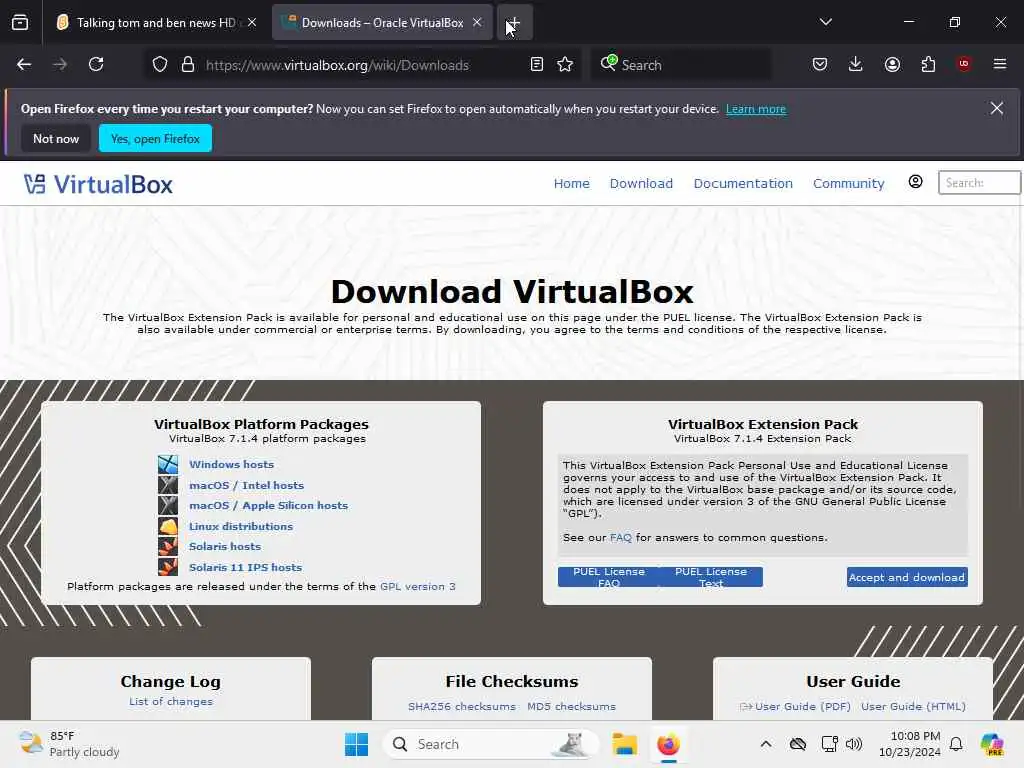List all tabs dropdown

[x=826, y=22]
